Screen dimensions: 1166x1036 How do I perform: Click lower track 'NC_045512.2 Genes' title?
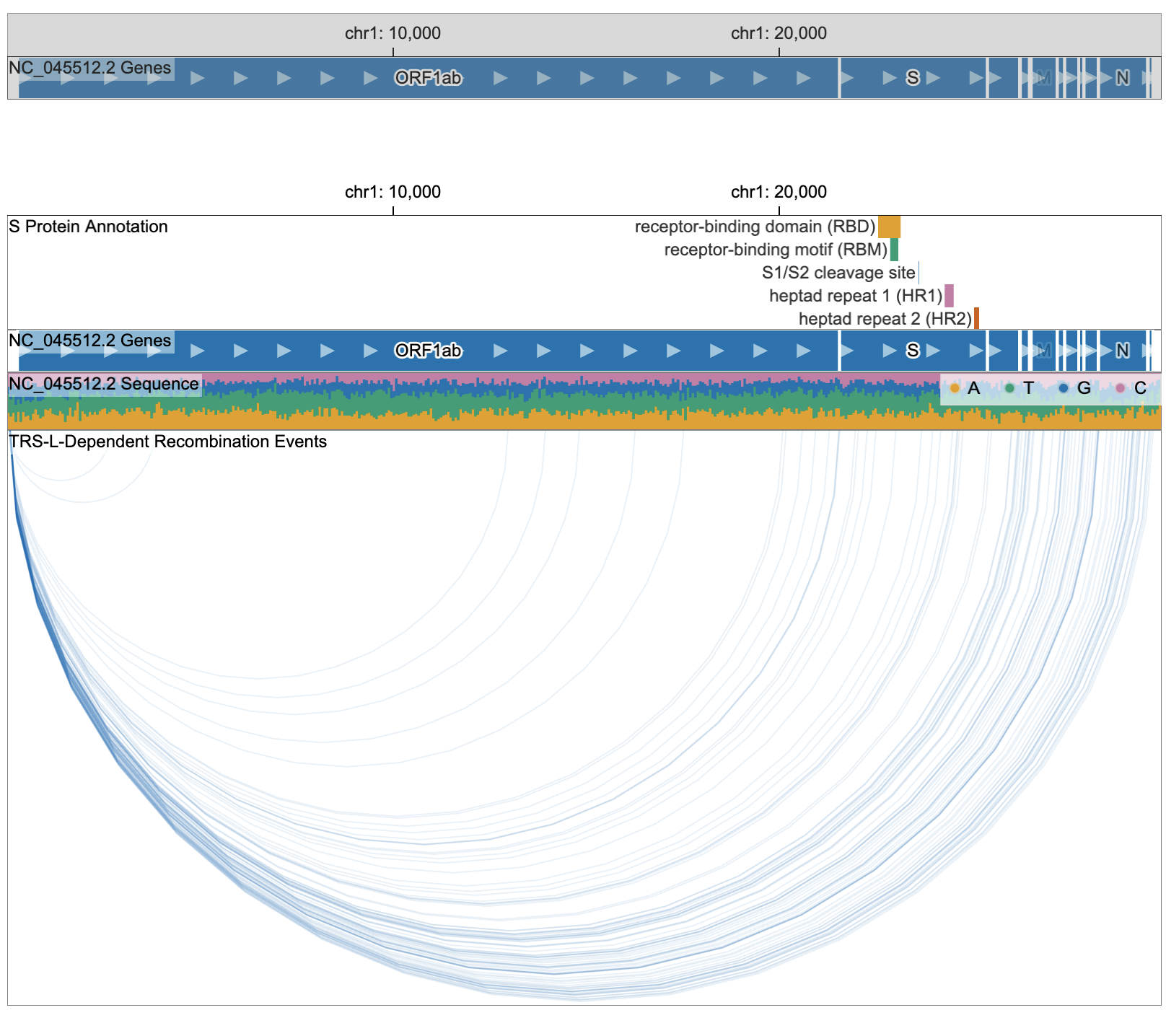pos(90,341)
